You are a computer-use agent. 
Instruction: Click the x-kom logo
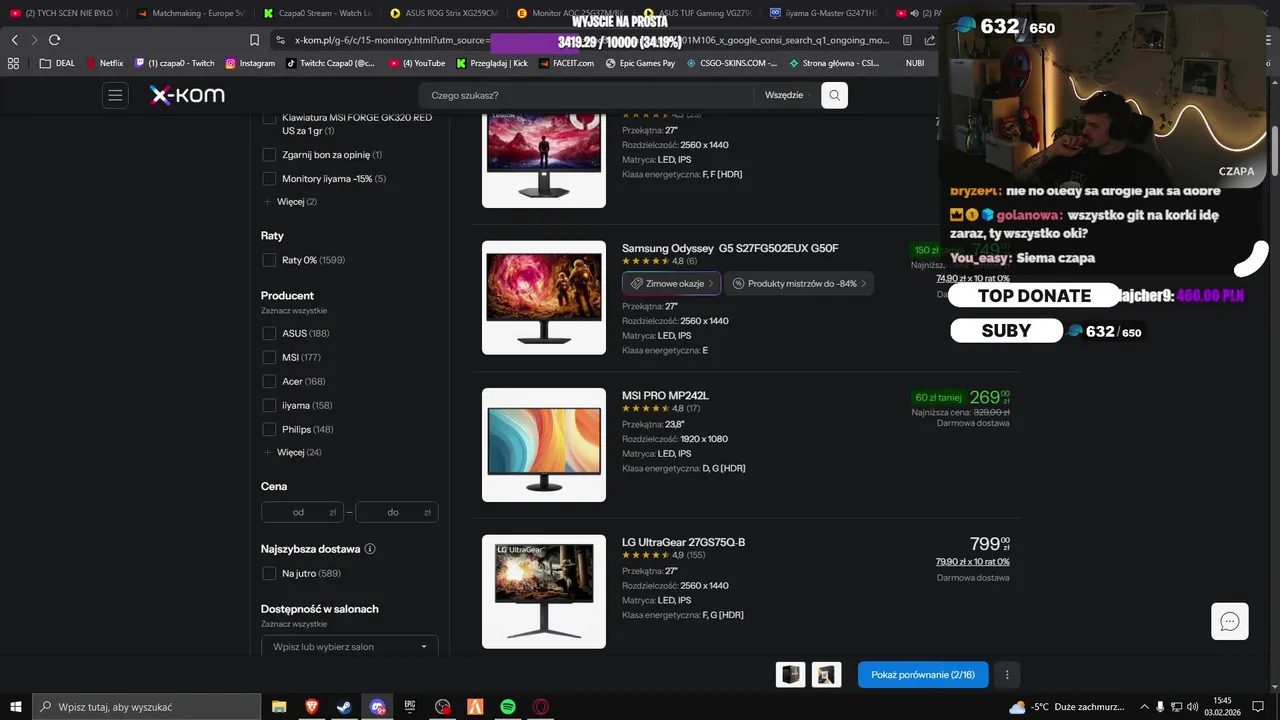click(x=187, y=95)
